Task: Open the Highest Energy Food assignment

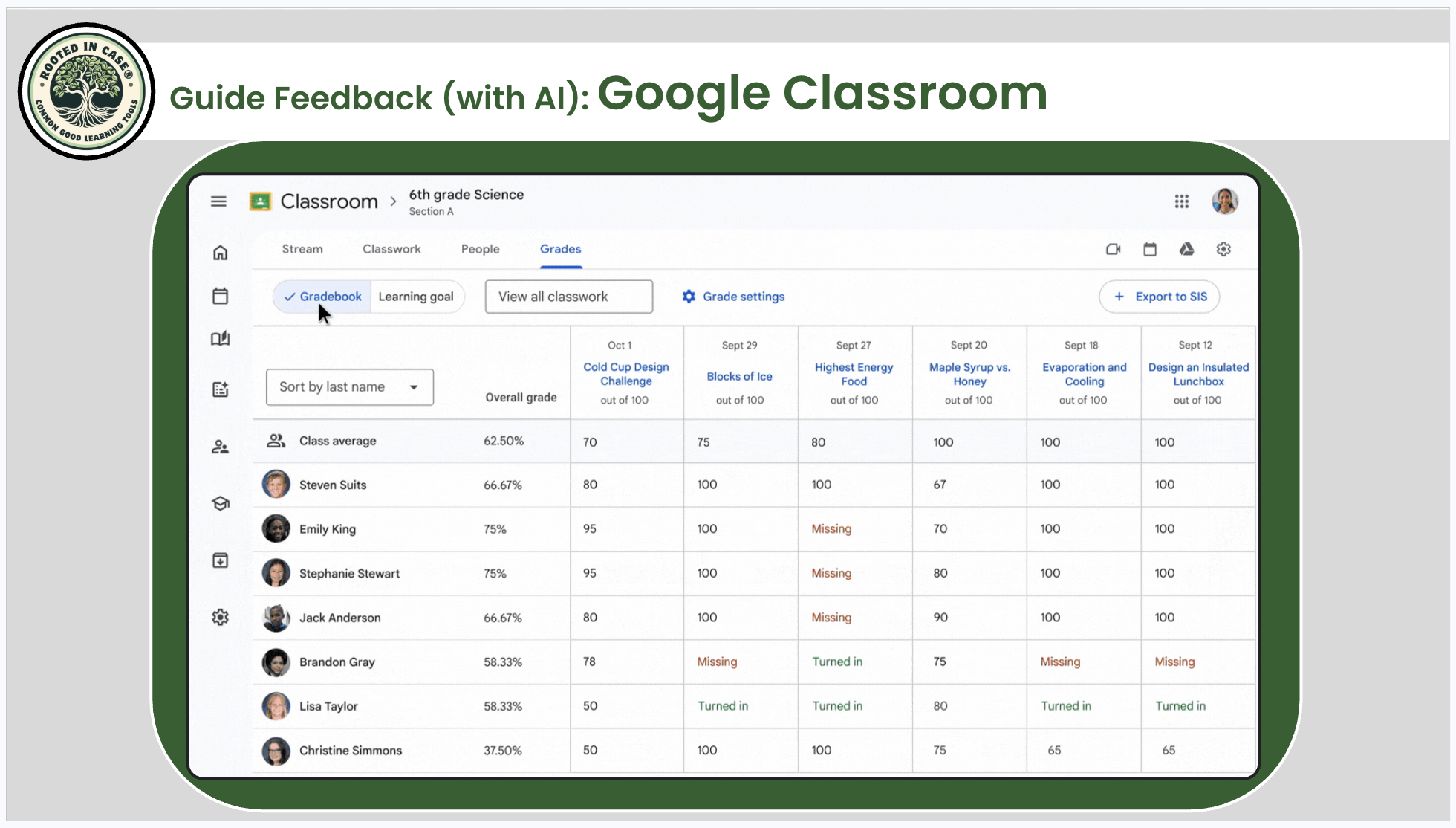Action: pyautogui.click(x=854, y=374)
